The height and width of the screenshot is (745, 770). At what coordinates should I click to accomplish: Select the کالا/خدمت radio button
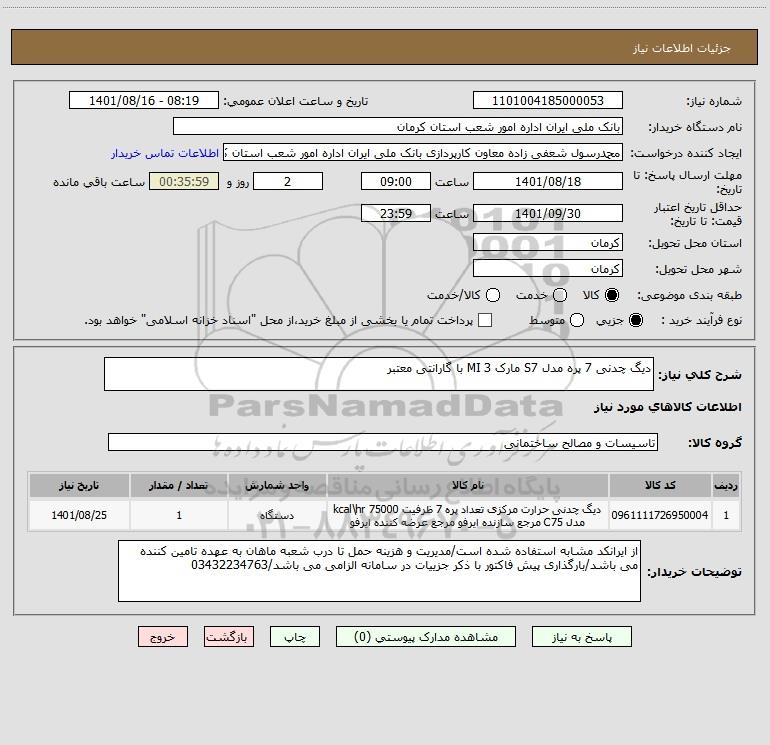pyautogui.click(x=493, y=295)
